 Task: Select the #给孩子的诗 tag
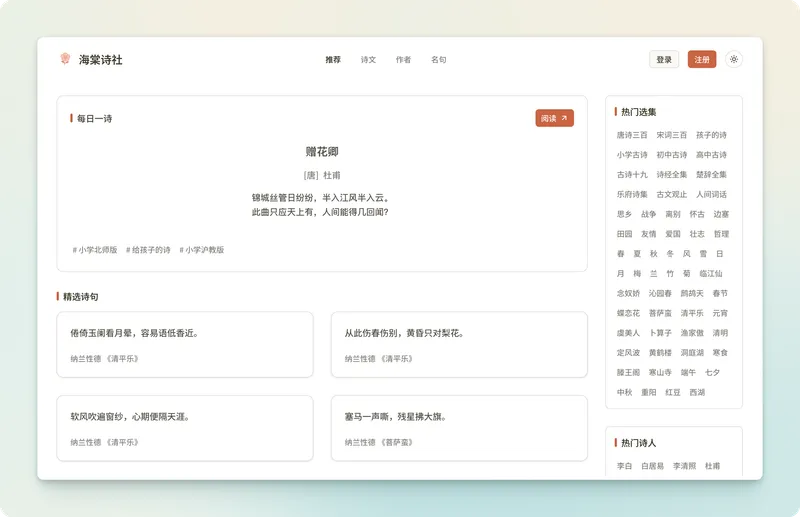pyautogui.click(x=148, y=250)
